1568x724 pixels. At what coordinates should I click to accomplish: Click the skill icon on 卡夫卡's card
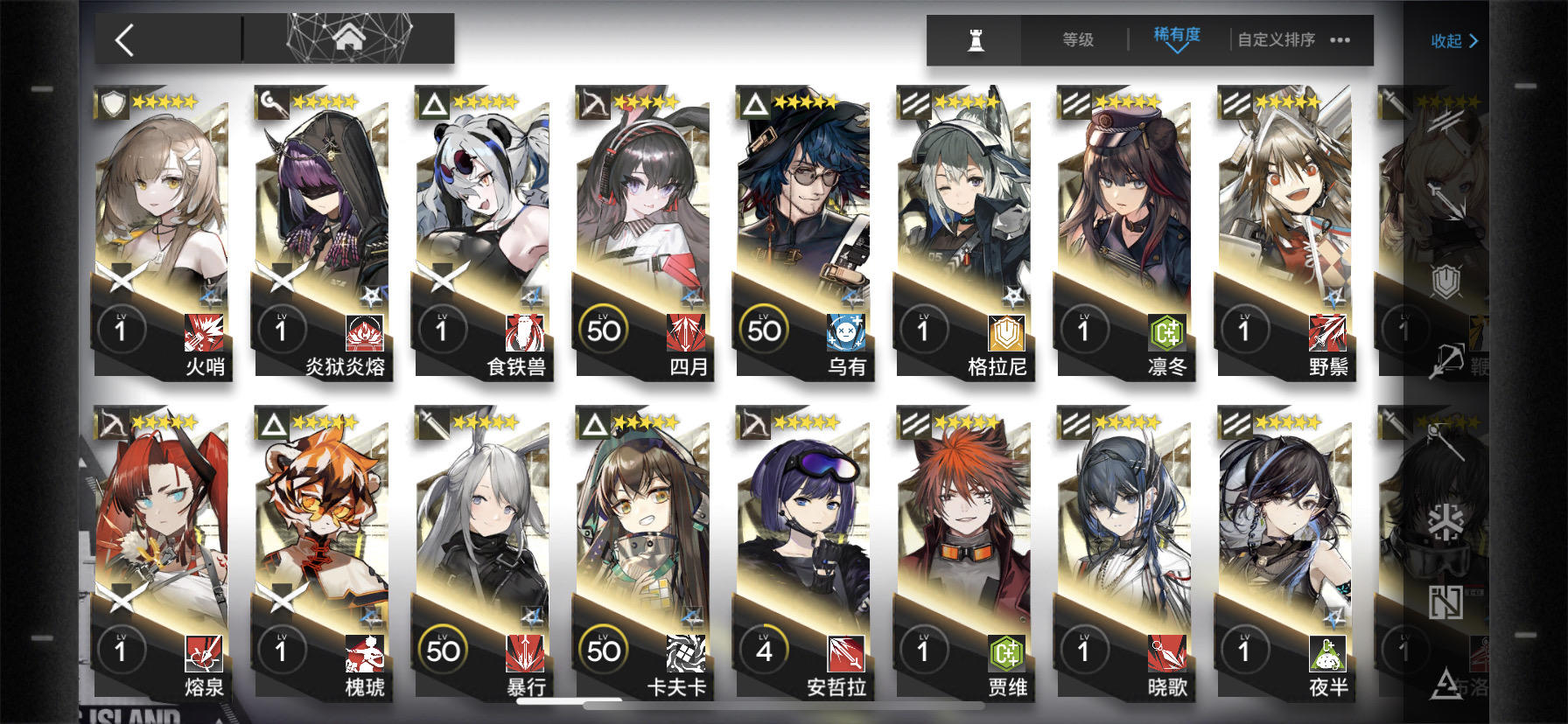(685, 653)
